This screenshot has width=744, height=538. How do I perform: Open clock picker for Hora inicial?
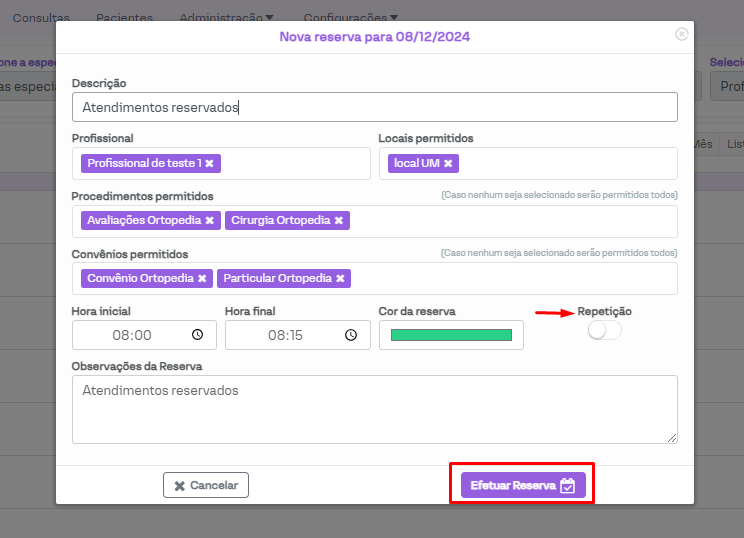[x=197, y=335]
